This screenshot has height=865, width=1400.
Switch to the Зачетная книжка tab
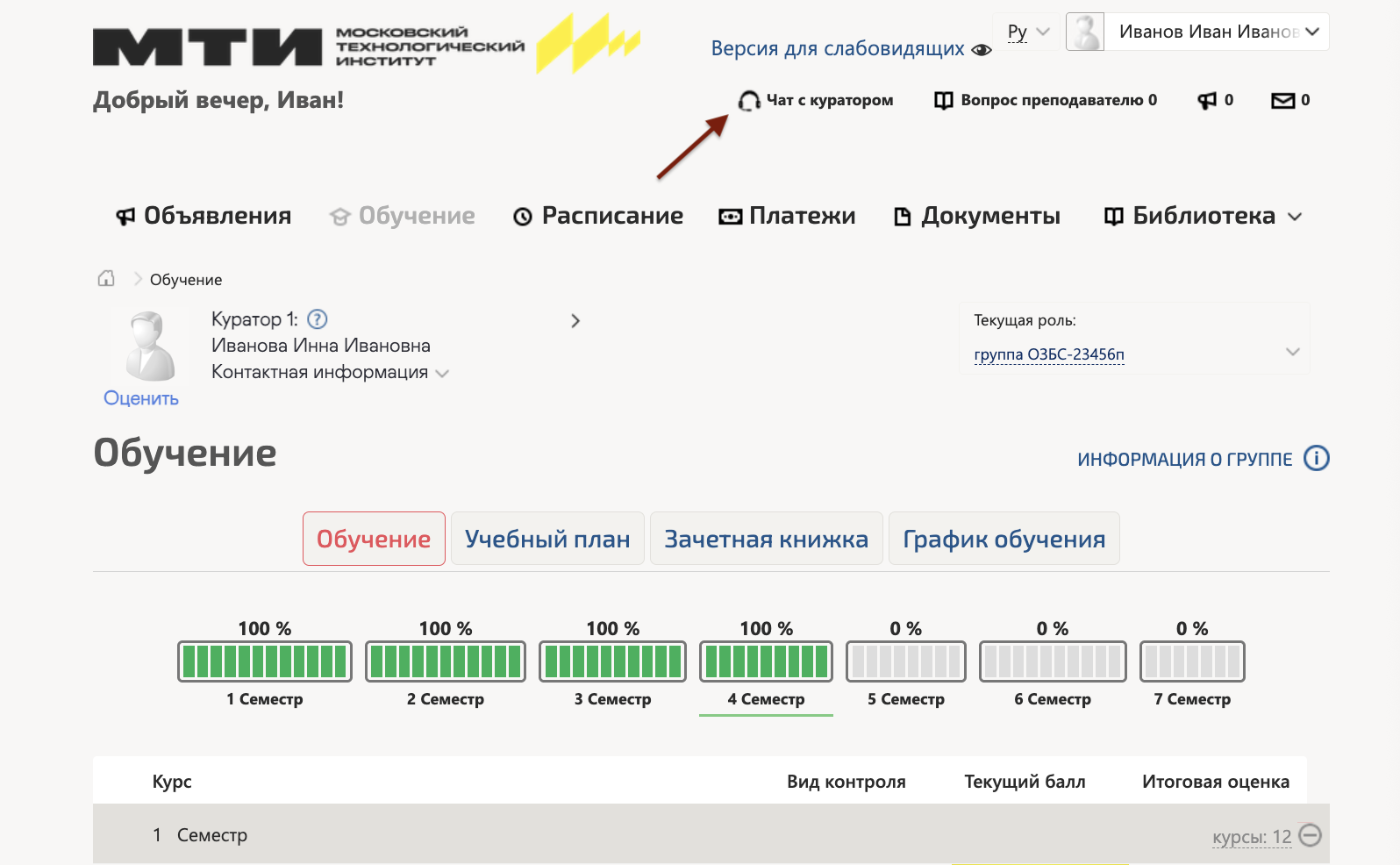pyautogui.click(x=766, y=539)
